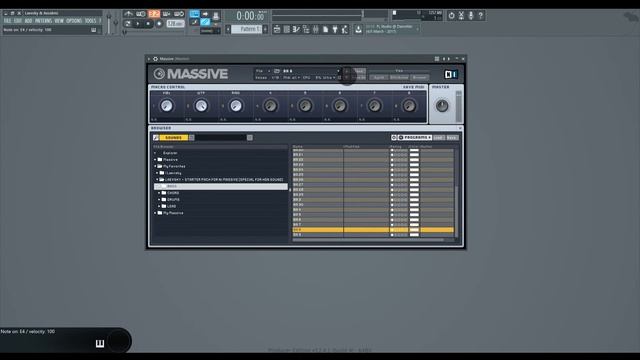Image resolution: width=640 pixels, height=360 pixels.
Task: Expand the CHORD folder
Action: point(159,193)
